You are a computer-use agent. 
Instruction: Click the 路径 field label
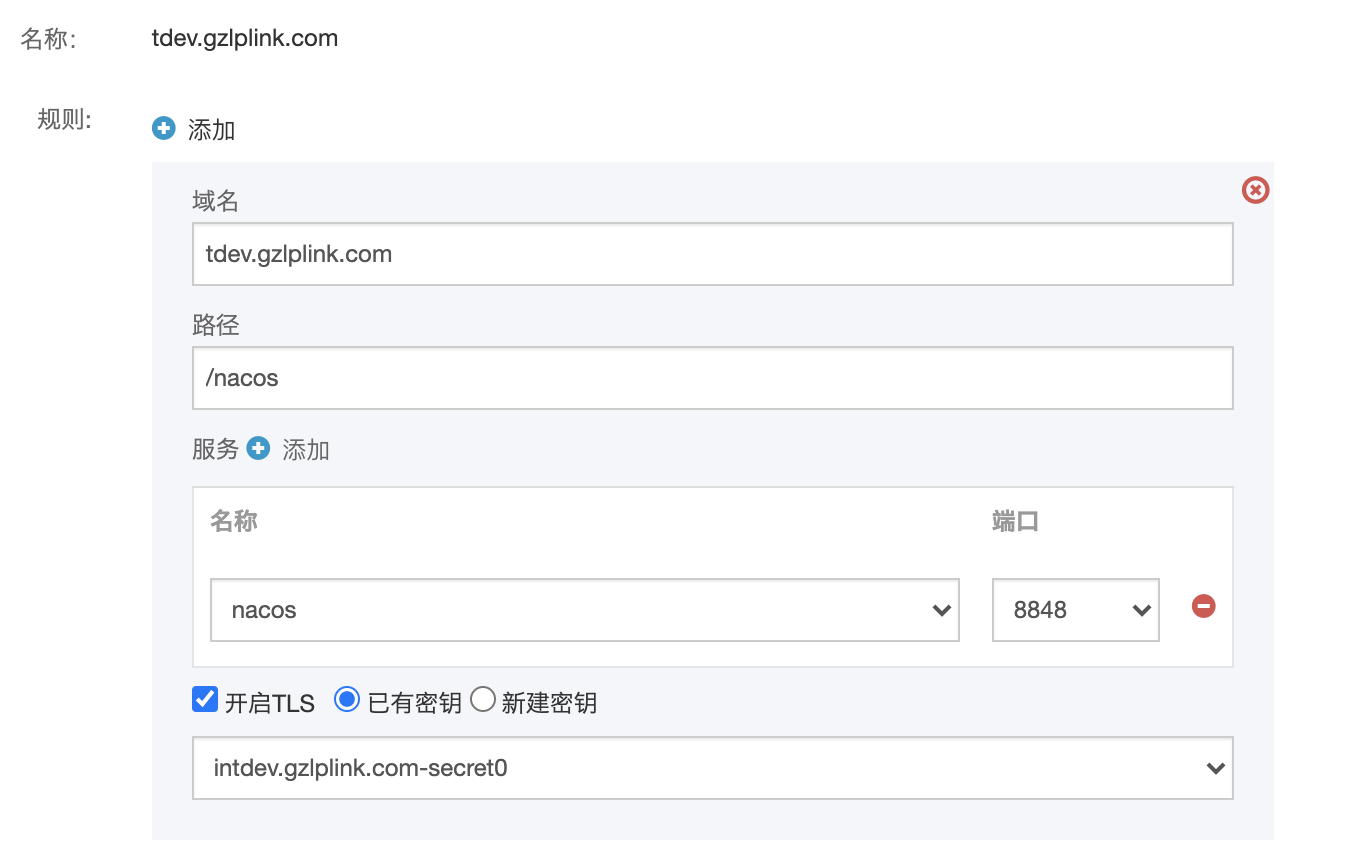(x=215, y=325)
